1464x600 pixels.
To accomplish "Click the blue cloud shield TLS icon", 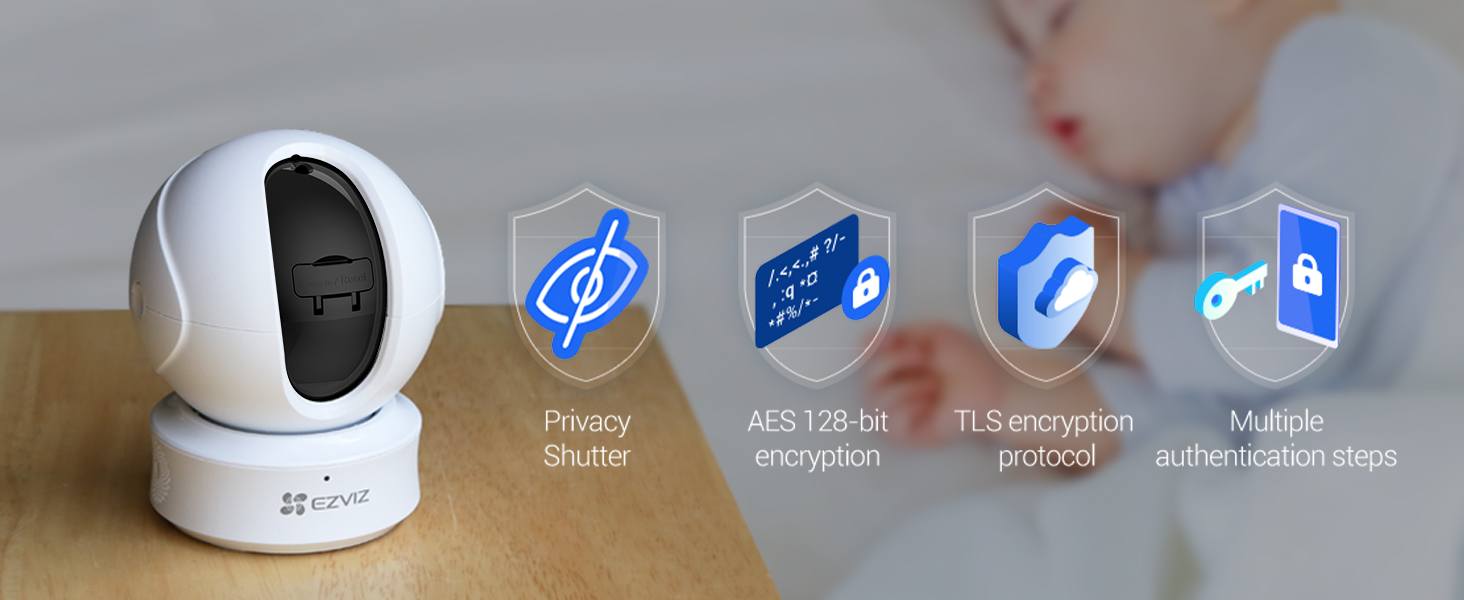I will [x=1047, y=282].
